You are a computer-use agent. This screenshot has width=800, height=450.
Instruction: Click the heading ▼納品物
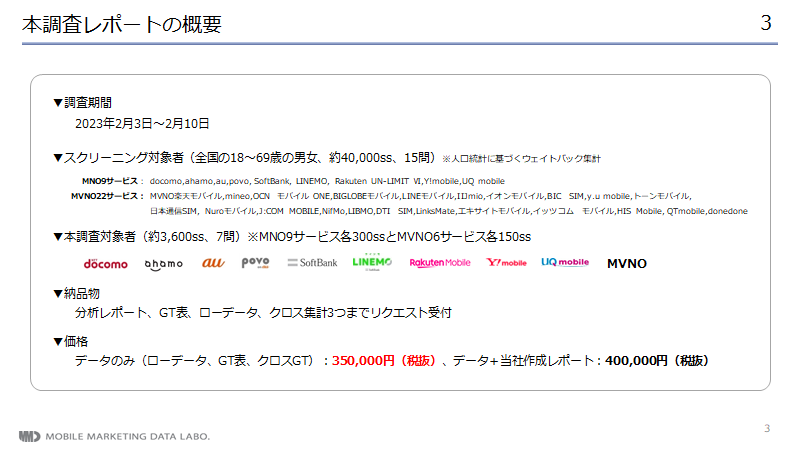click(77, 293)
